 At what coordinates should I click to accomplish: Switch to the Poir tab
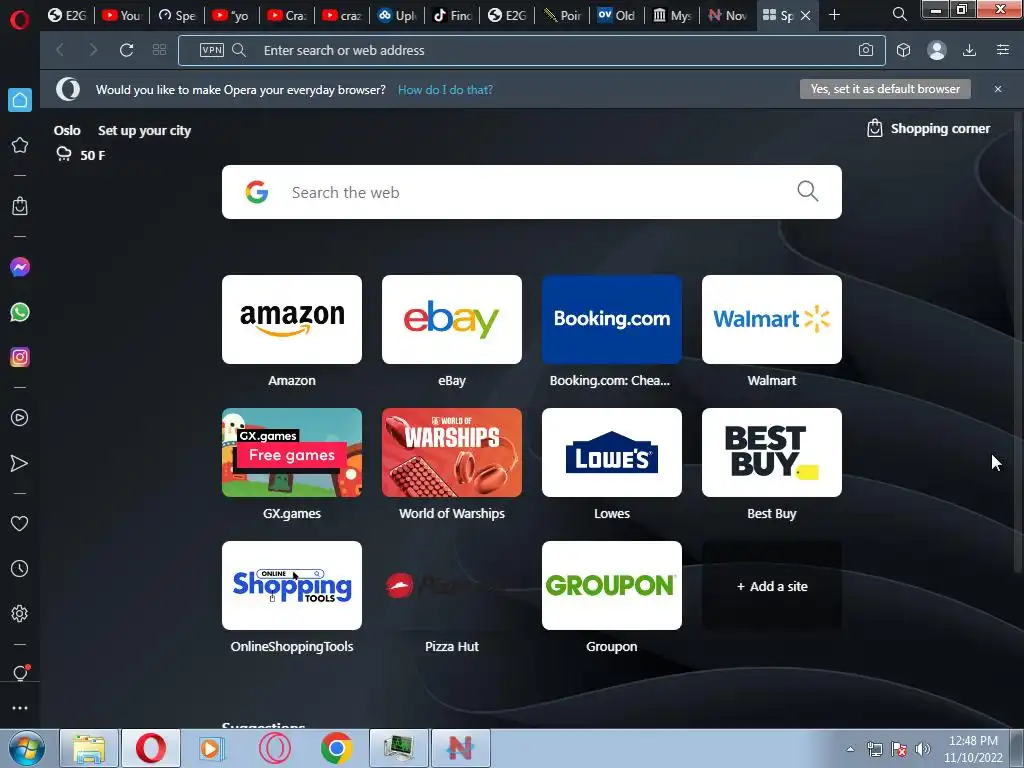pos(562,15)
